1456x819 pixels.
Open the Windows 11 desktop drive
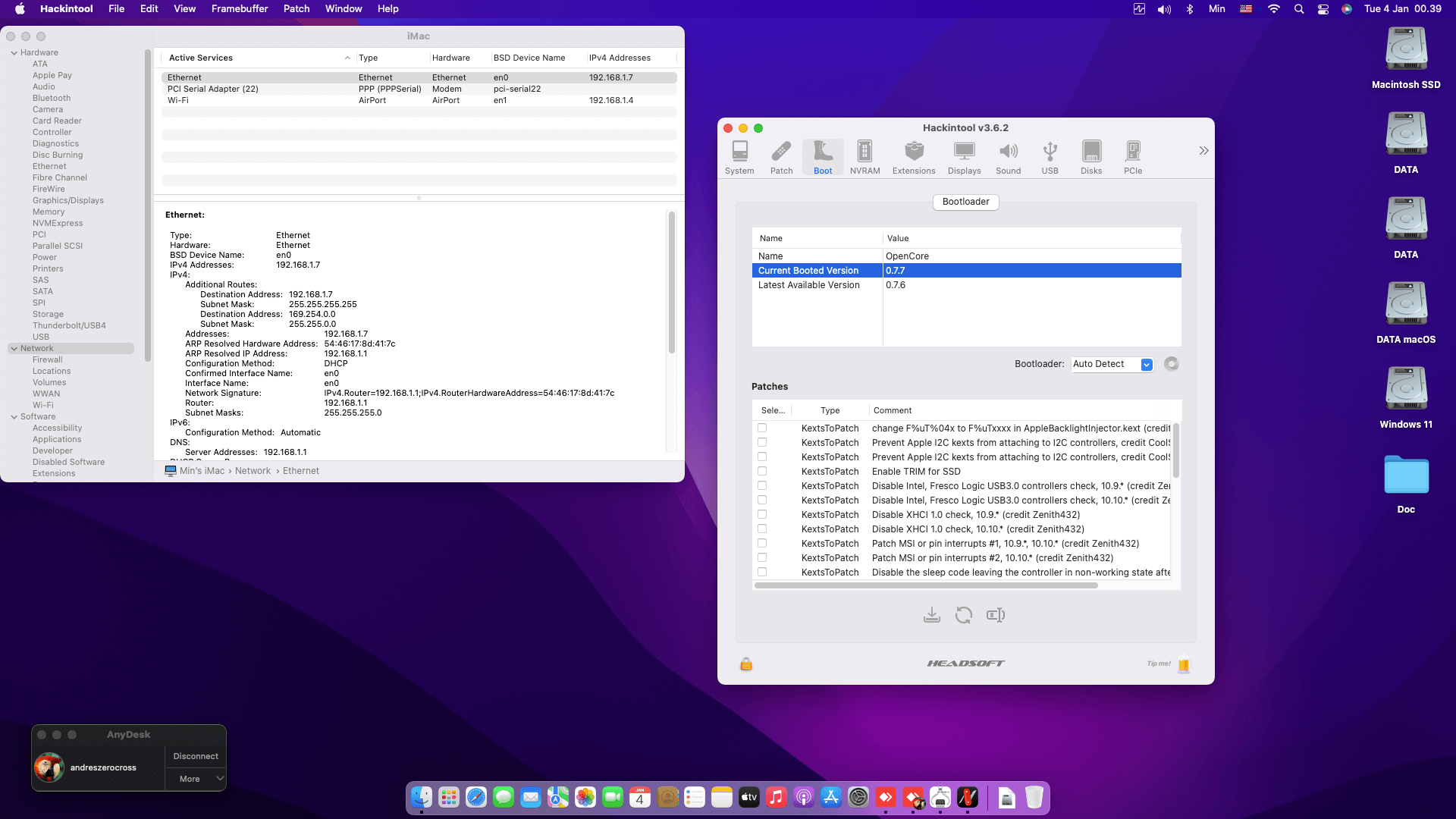click(x=1406, y=398)
